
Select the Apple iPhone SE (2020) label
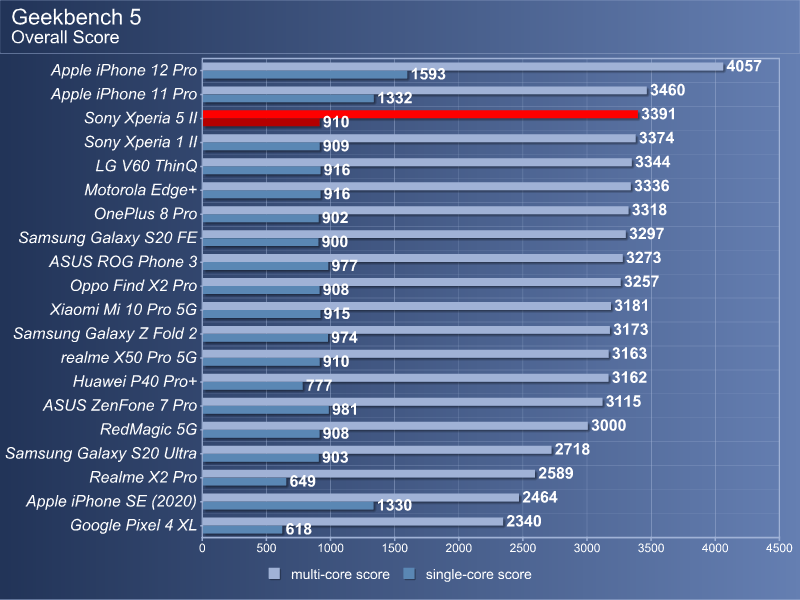112,502
